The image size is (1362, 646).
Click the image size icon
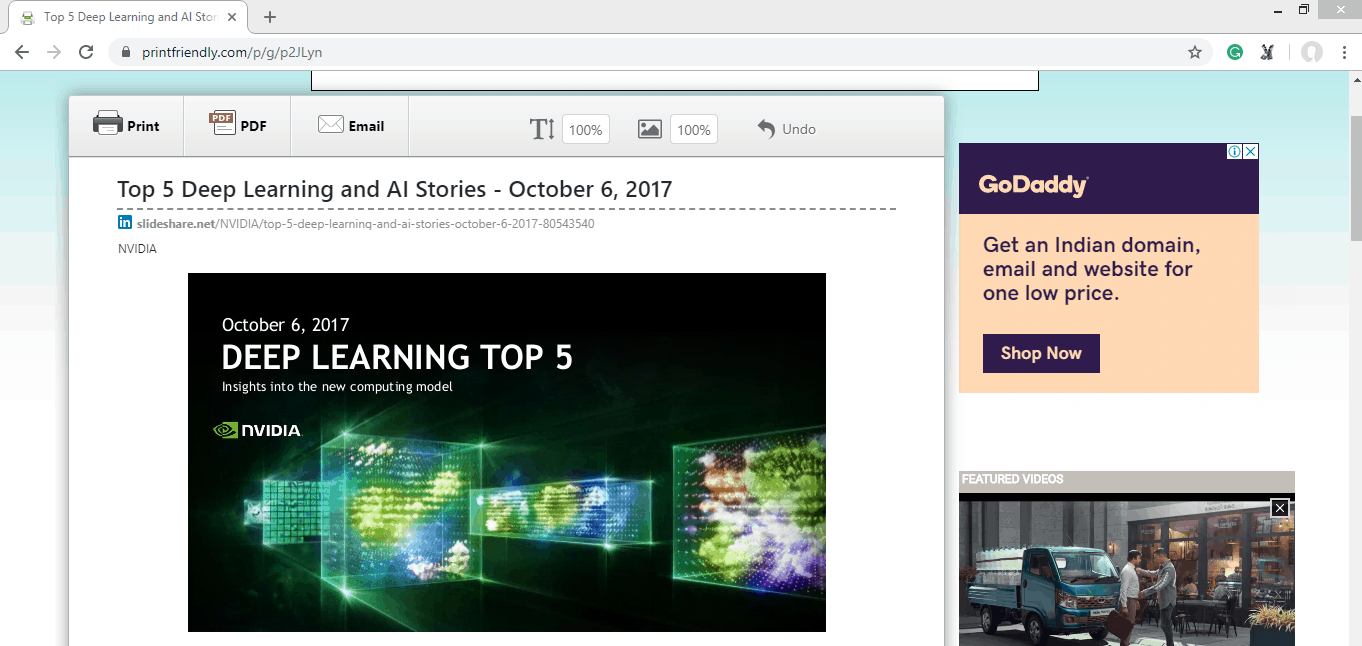coord(650,129)
